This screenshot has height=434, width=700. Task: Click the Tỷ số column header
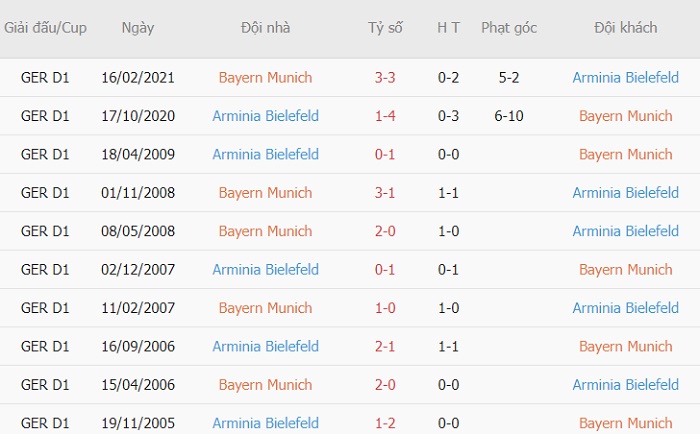tap(385, 28)
